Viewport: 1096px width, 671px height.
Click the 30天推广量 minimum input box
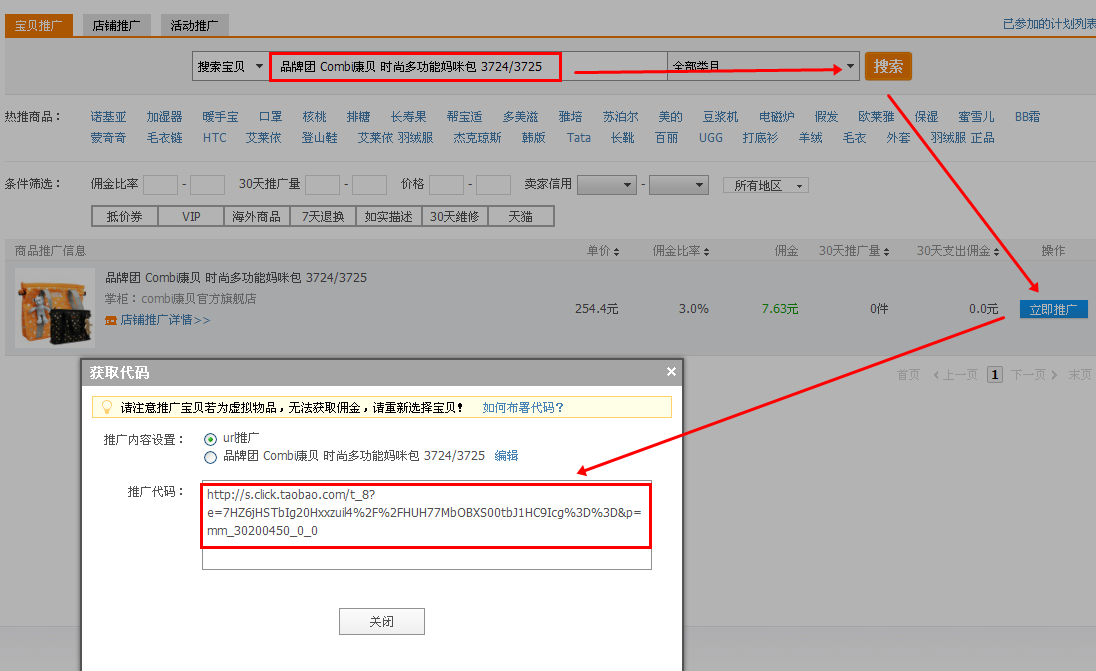322,185
